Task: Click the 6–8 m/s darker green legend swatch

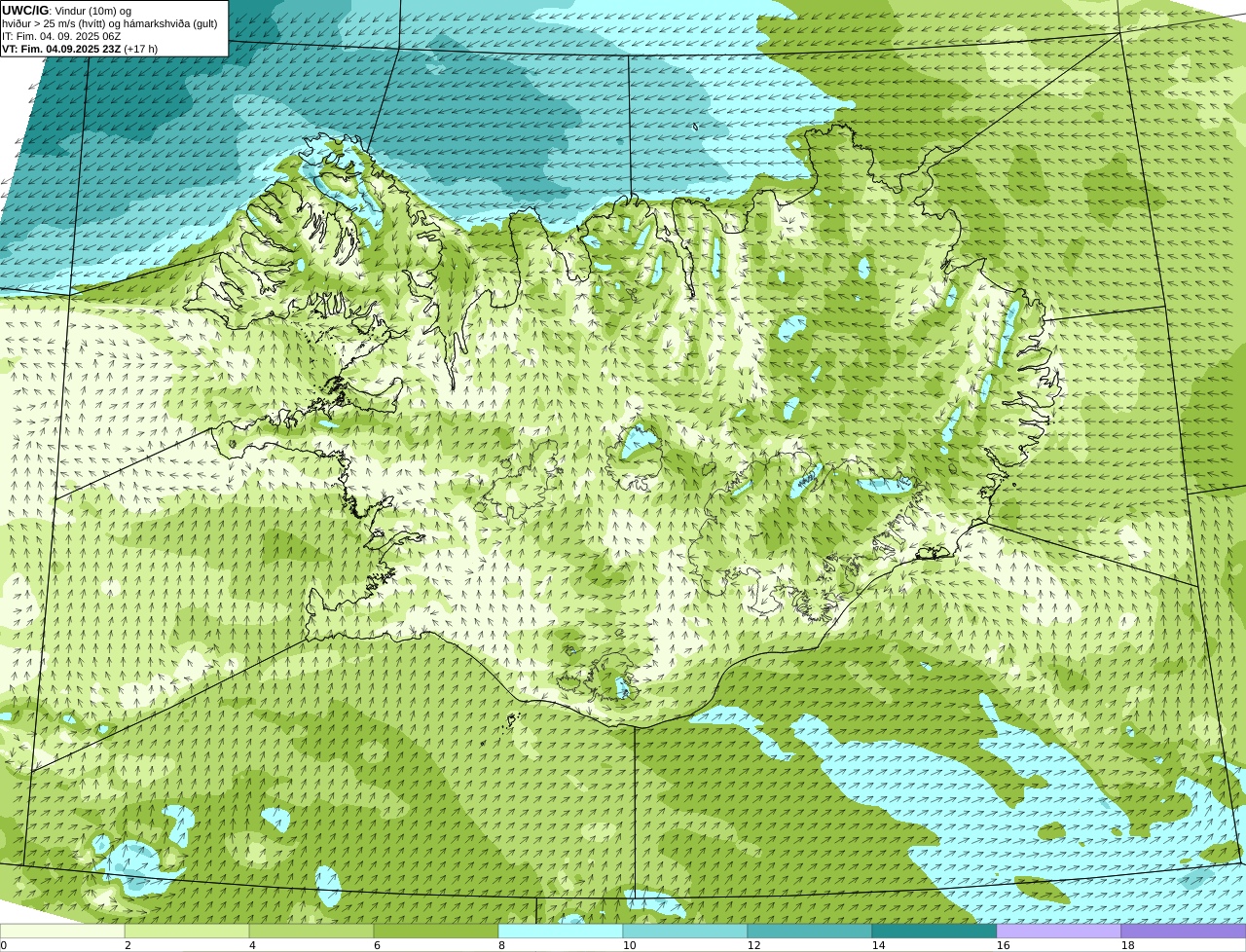Action: click(x=436, y=931)
